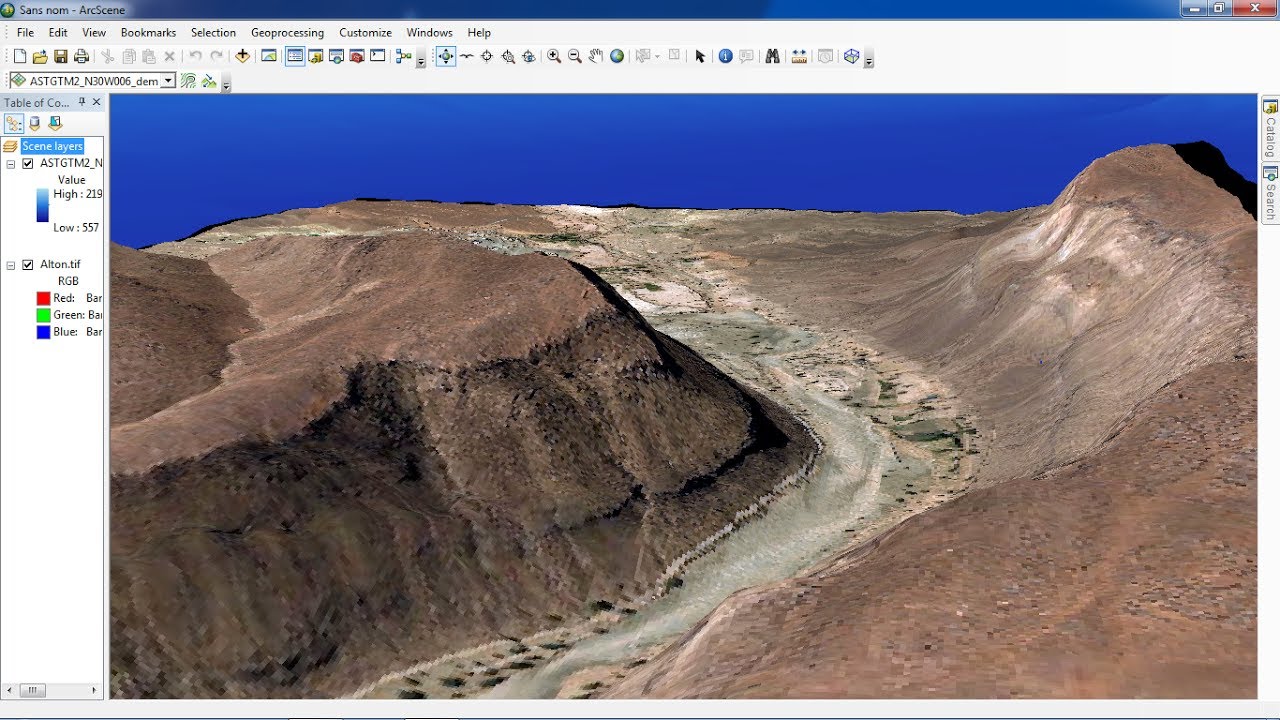Open the Python window
This screenshot has width=1280, height=720.
(x=377, y=56)
